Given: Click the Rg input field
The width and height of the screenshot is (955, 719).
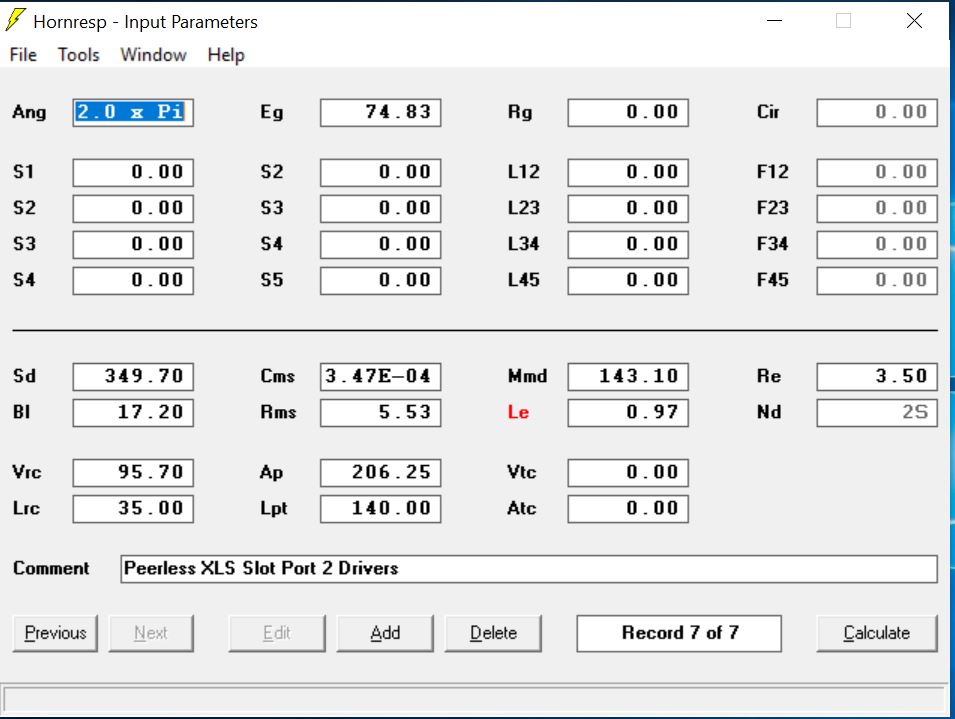Looking at the screenshot, I should pyautogui.click(x=628, y=113).
